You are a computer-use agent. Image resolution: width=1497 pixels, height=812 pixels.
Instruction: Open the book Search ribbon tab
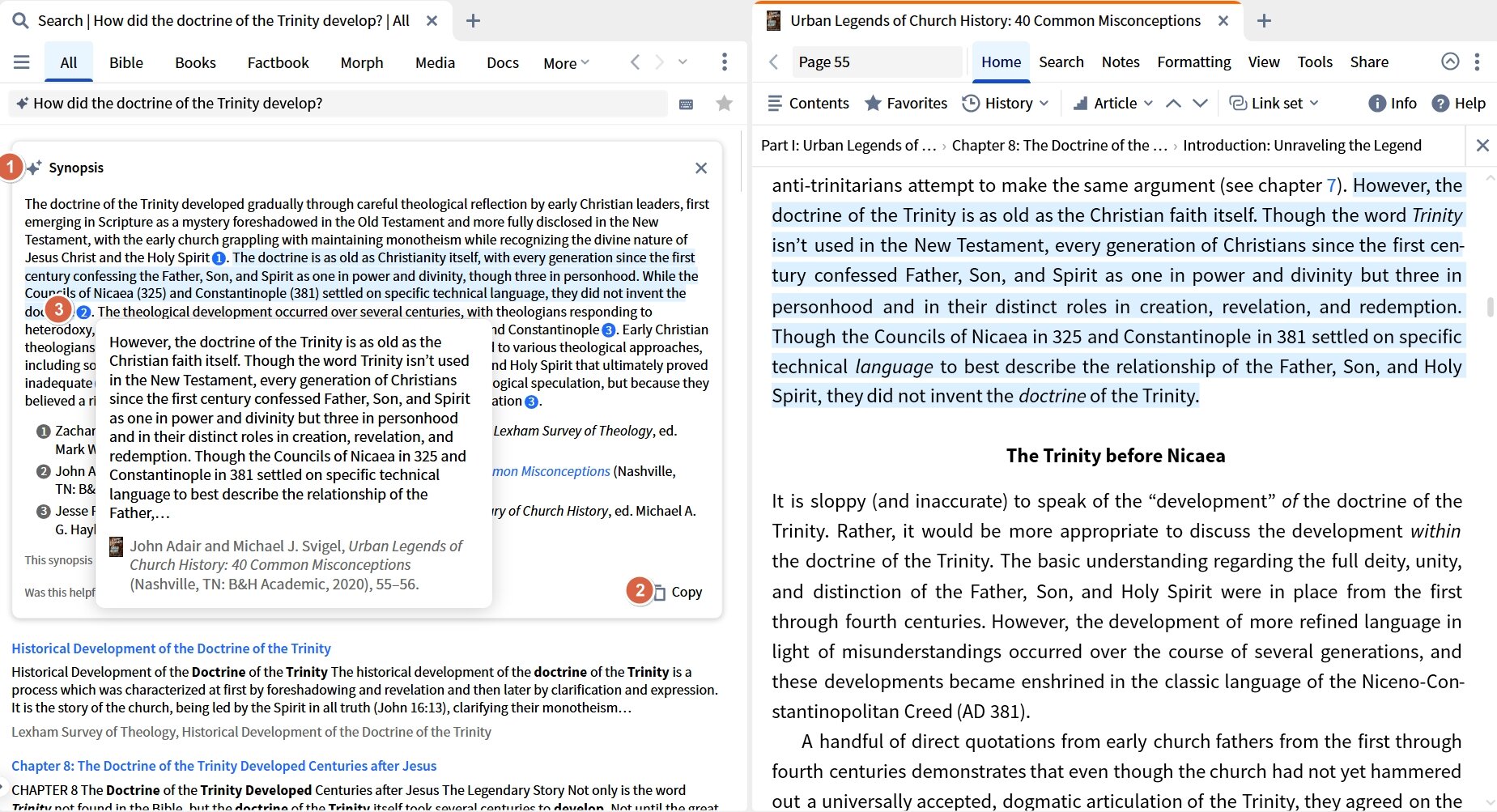click(x=1061, y=62)
